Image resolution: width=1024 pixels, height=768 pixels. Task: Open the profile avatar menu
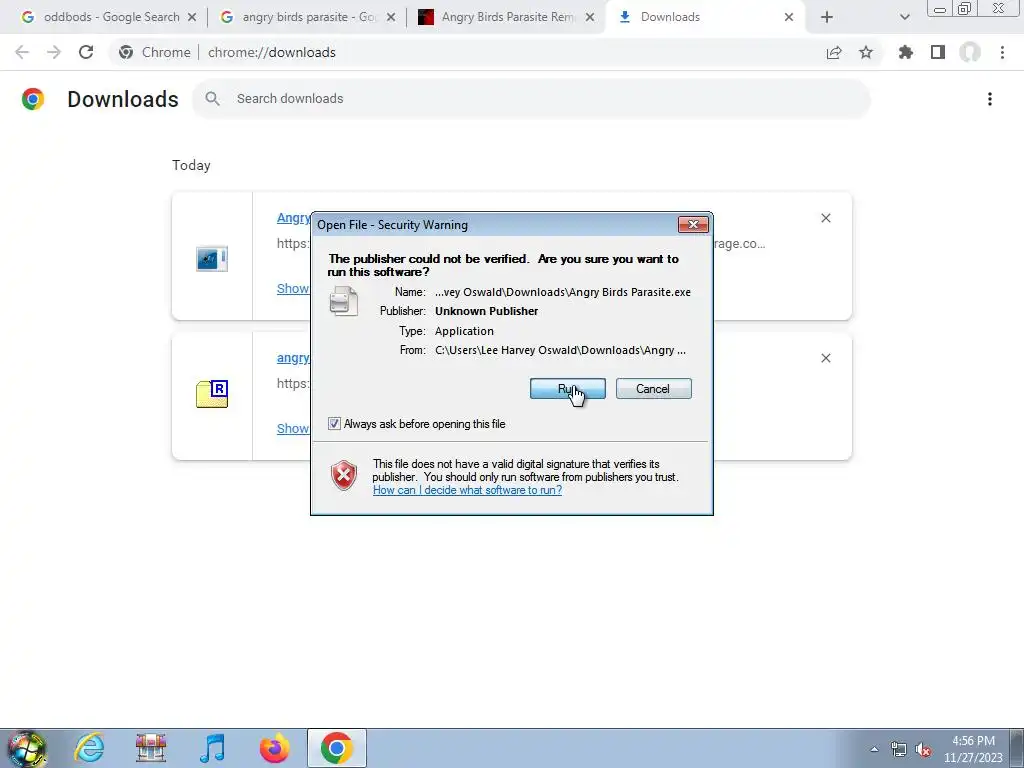coord(970,52)
